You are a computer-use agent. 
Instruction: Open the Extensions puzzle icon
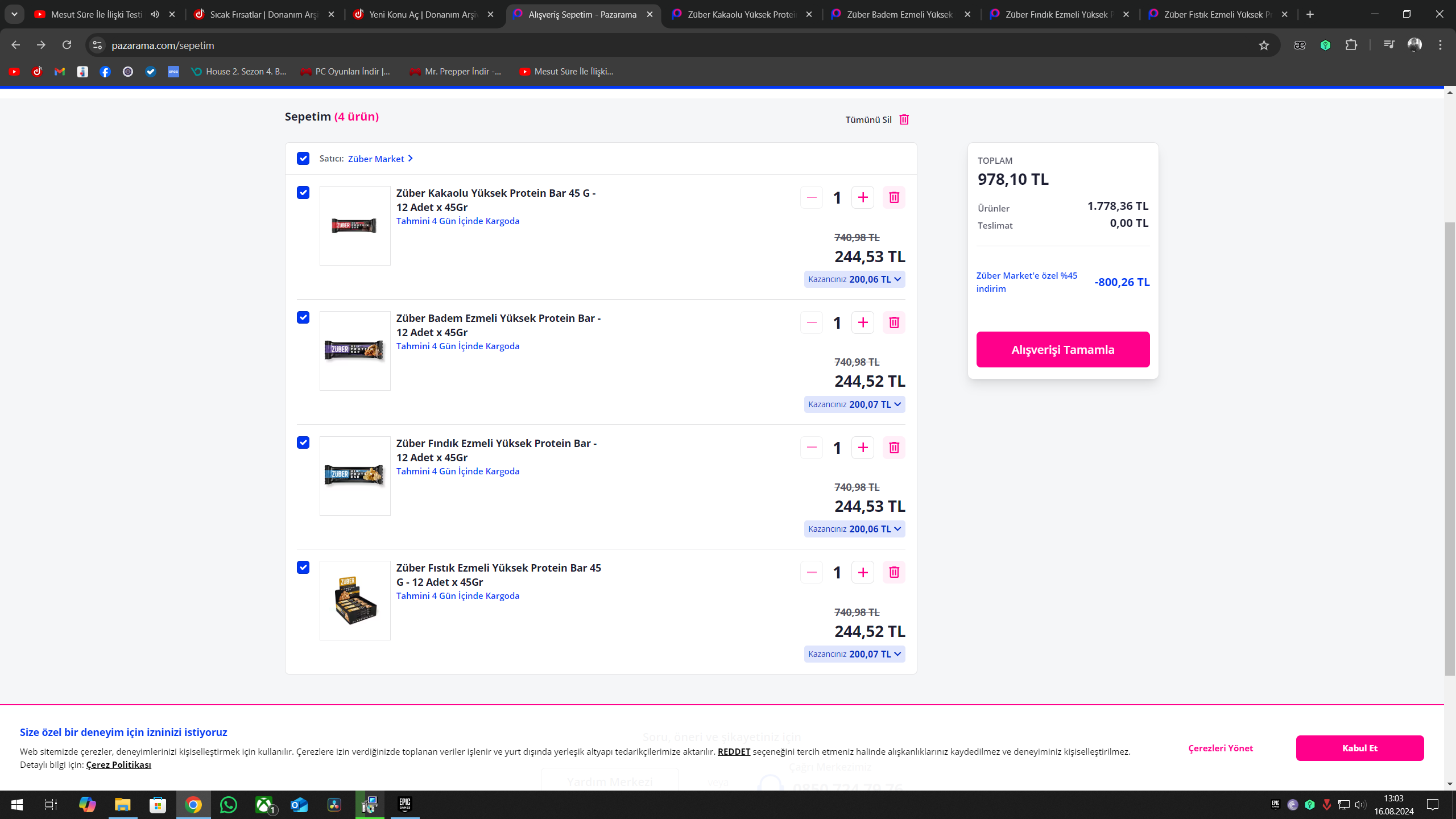1351,45
